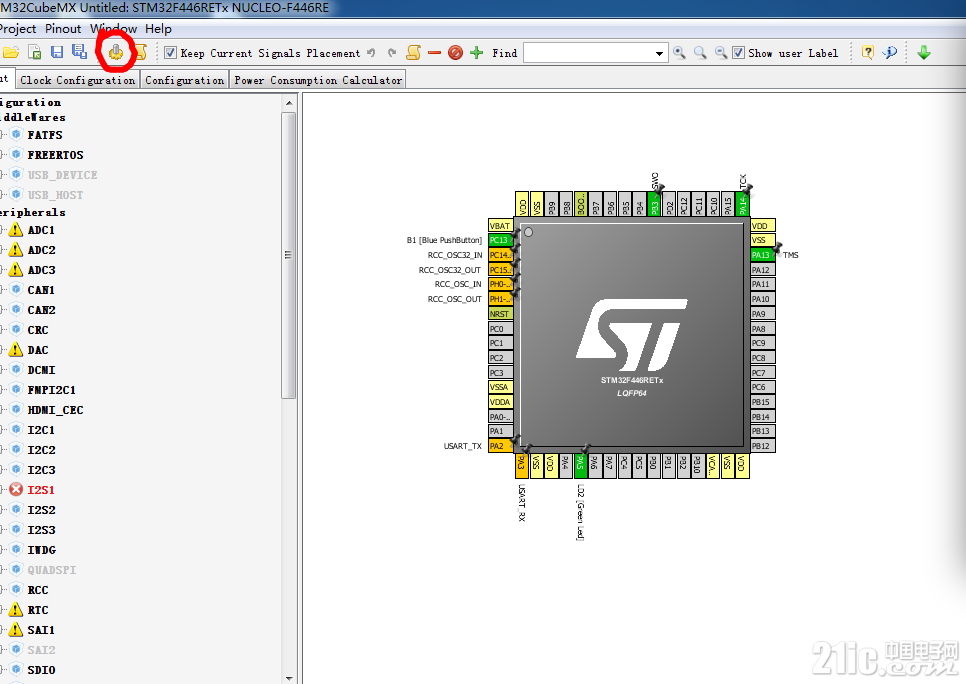The width and height of the screenshot is (966, 684).
Task: Expand the ADC2 peripheral node
Action: pyautogui.click(x=3, y=250)
